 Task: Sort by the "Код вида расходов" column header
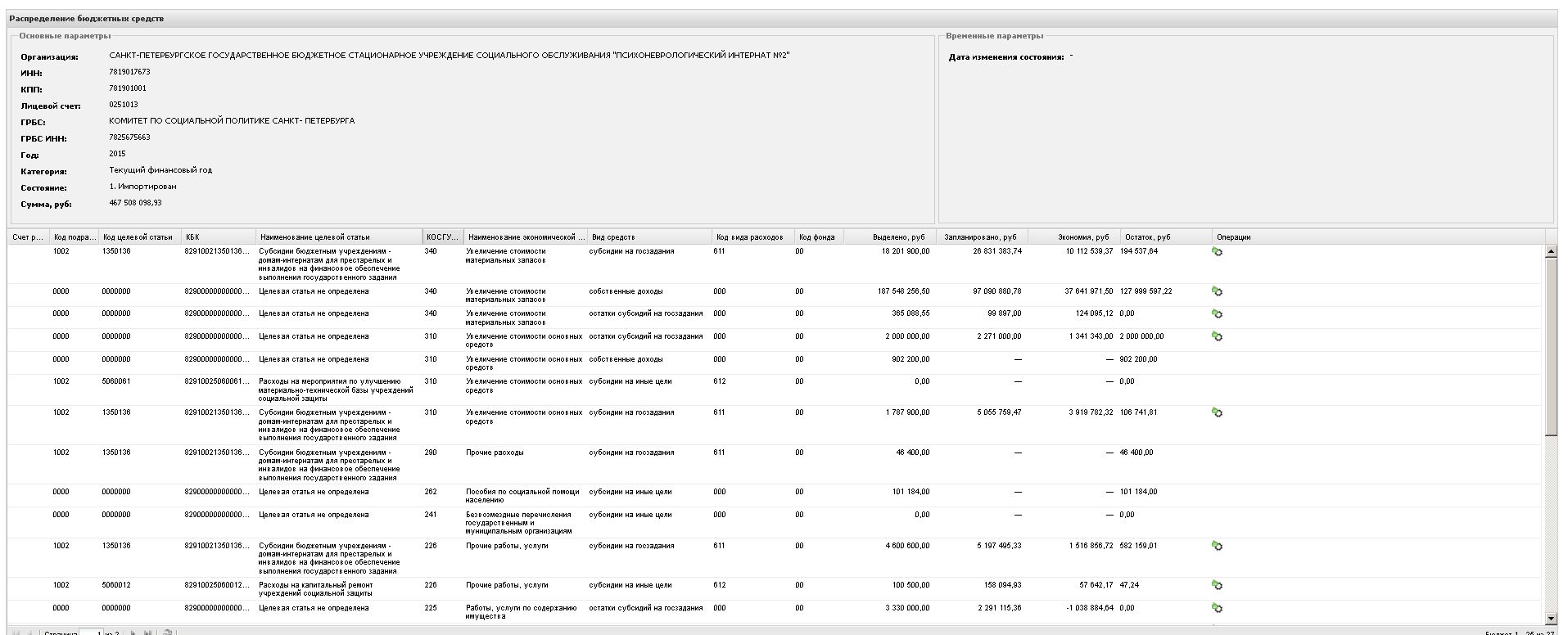point(753,237)
